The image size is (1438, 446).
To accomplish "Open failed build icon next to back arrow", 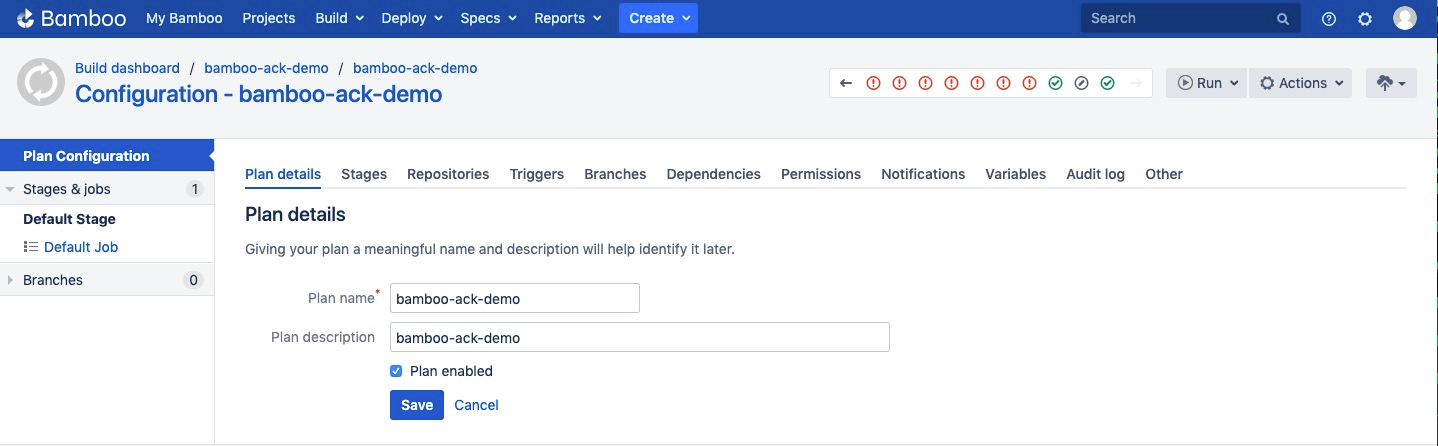I will tap(873, 83).
